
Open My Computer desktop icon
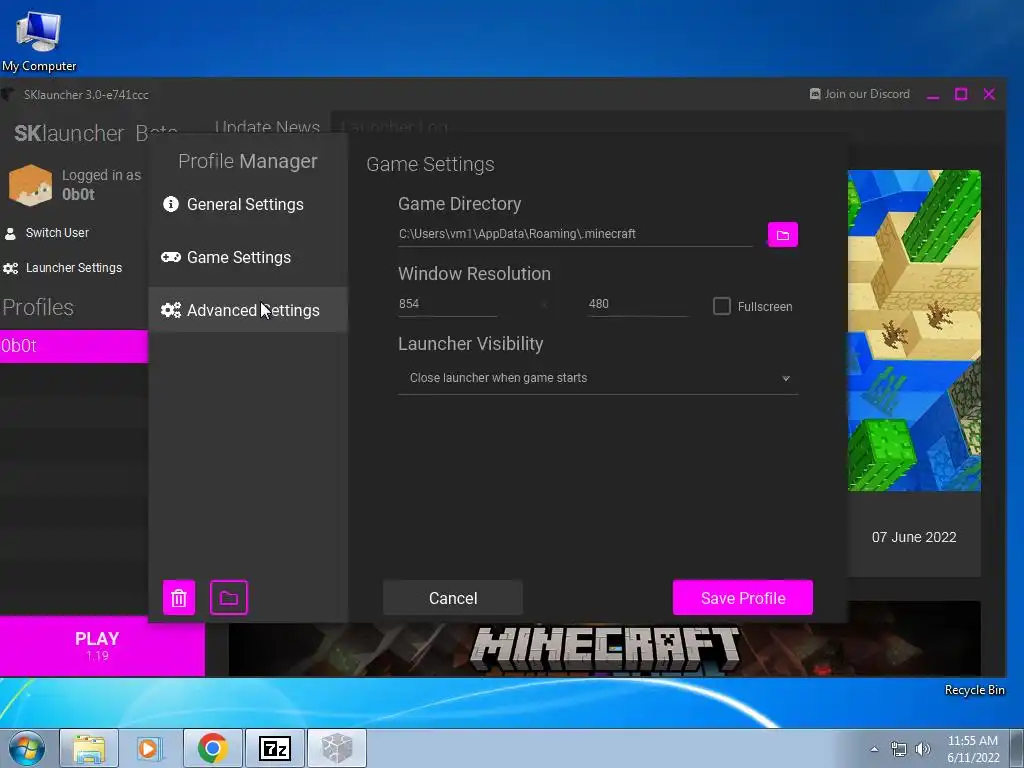click(x=39, y=39)
